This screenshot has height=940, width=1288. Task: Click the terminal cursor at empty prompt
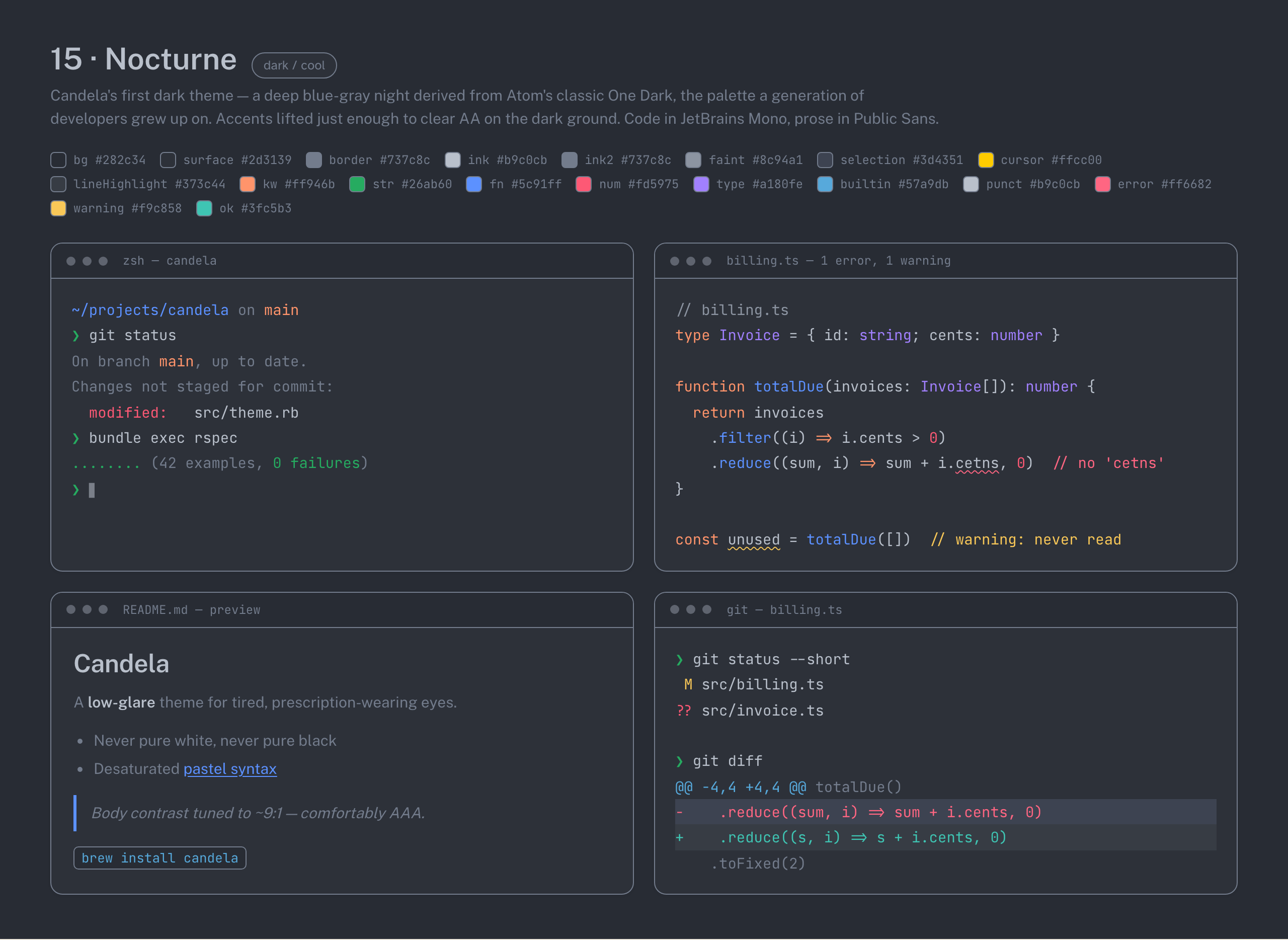pos(92,490)
